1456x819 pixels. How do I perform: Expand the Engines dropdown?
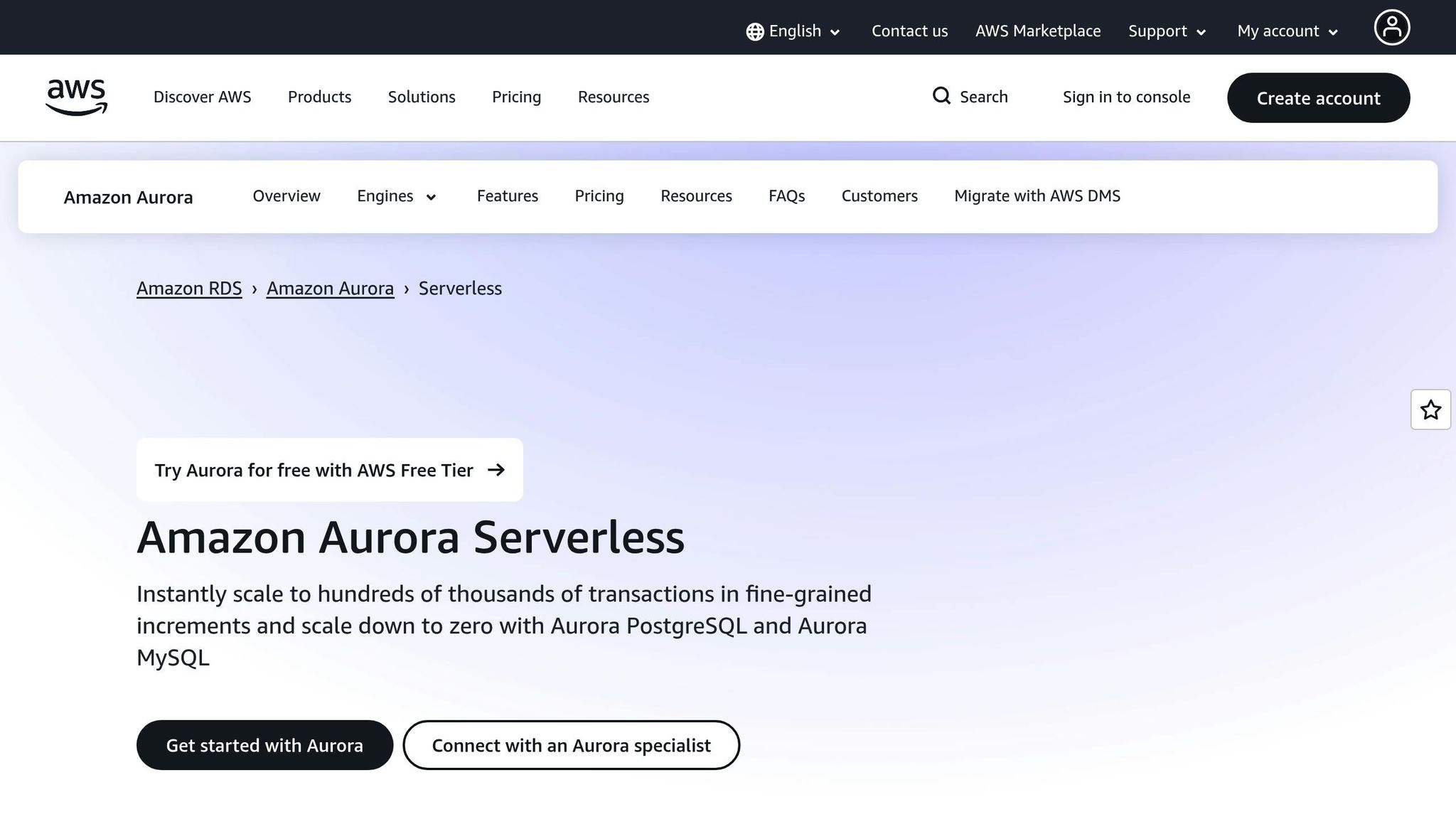click(396, 196)
